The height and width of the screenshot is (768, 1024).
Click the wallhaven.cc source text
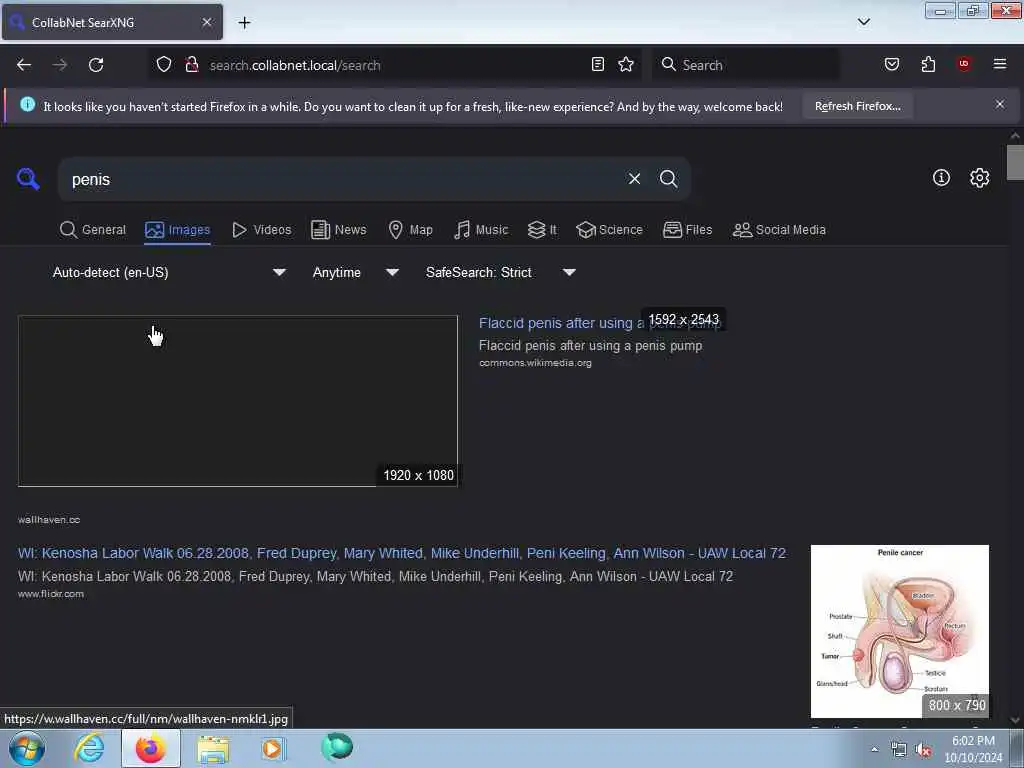pos(49,520)
